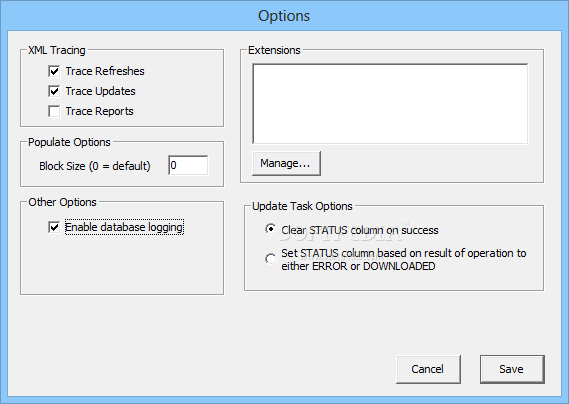The width and height of the screenshot is (569, 404).
Task: Click the XML Tracing group heading
Action: 57,50
